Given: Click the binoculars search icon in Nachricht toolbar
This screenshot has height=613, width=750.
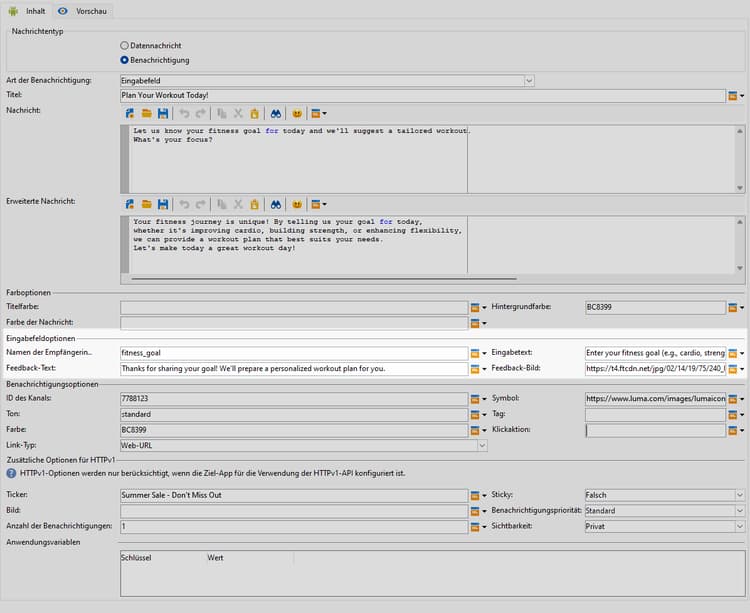Looking at the screenshot, I should pyautogui.click(x=276, y=114).
